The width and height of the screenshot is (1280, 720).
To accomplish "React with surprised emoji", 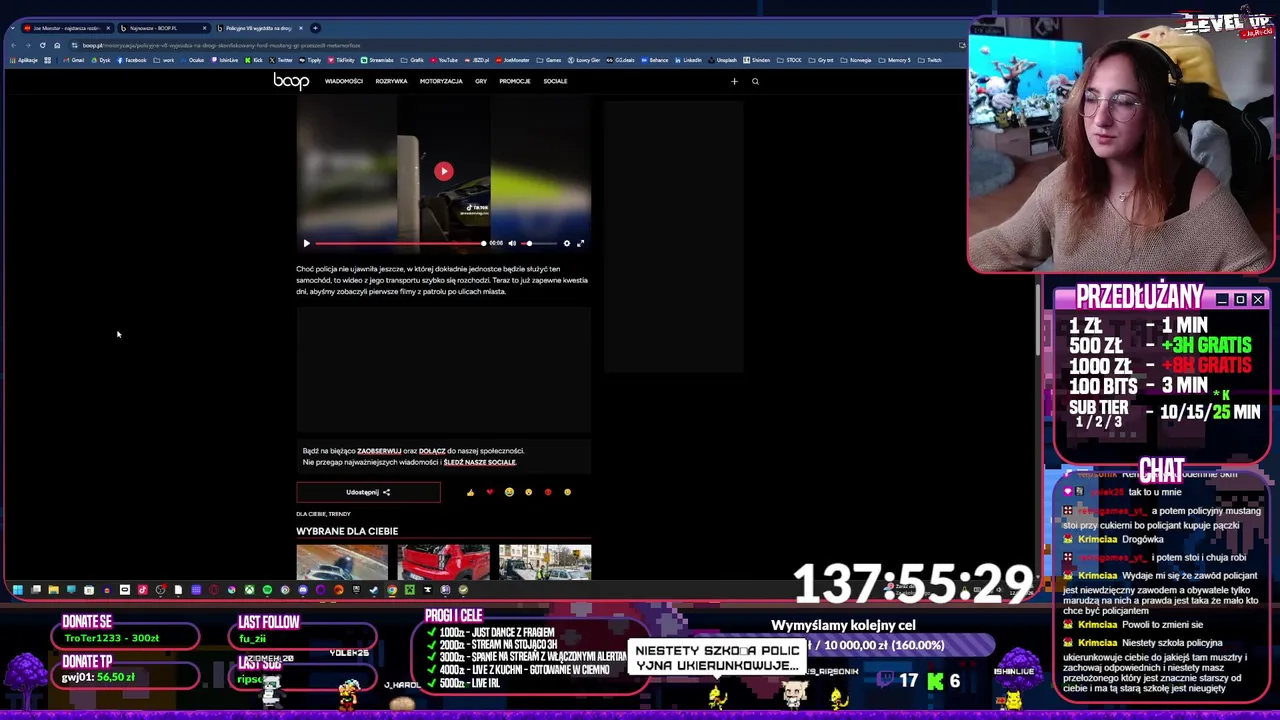I will click(528, 492).
